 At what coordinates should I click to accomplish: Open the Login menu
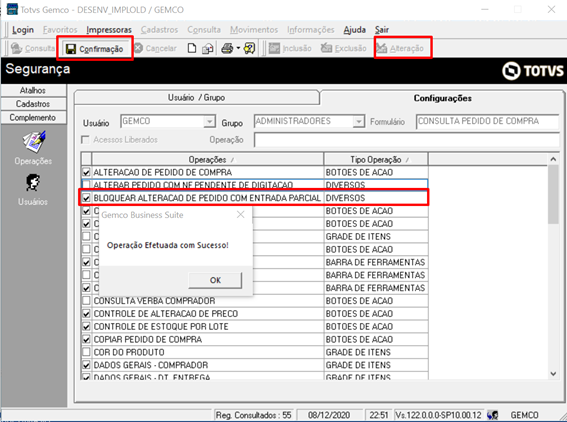[23, 30]
